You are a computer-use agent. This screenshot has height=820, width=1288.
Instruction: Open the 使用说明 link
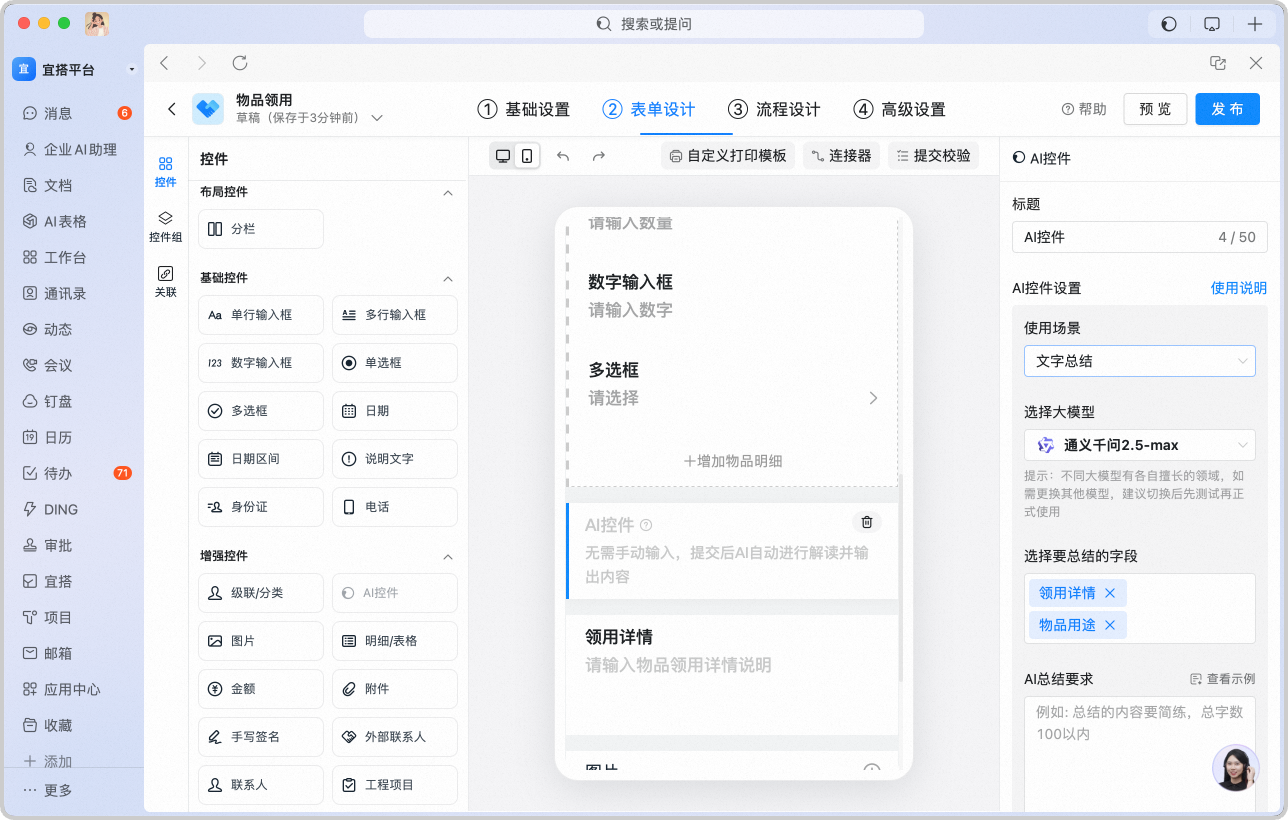tap(1239, 288)
